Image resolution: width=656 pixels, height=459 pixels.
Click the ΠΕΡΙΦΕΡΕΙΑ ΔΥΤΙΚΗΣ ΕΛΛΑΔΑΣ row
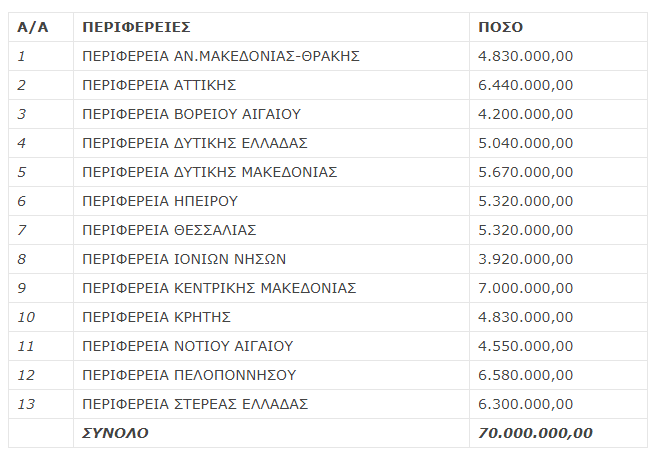[328, 143]
